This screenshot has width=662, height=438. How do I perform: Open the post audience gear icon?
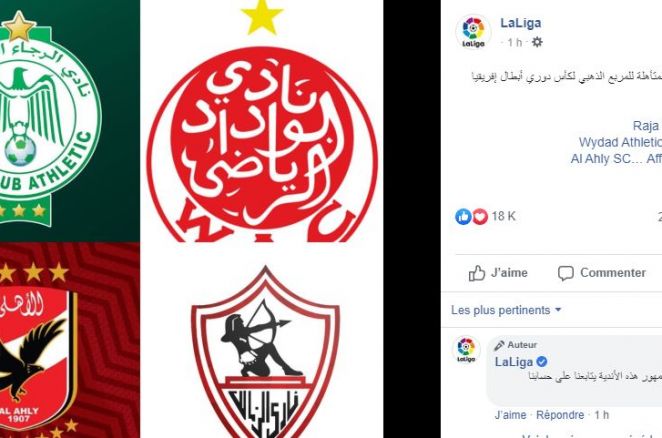point(537,42)
